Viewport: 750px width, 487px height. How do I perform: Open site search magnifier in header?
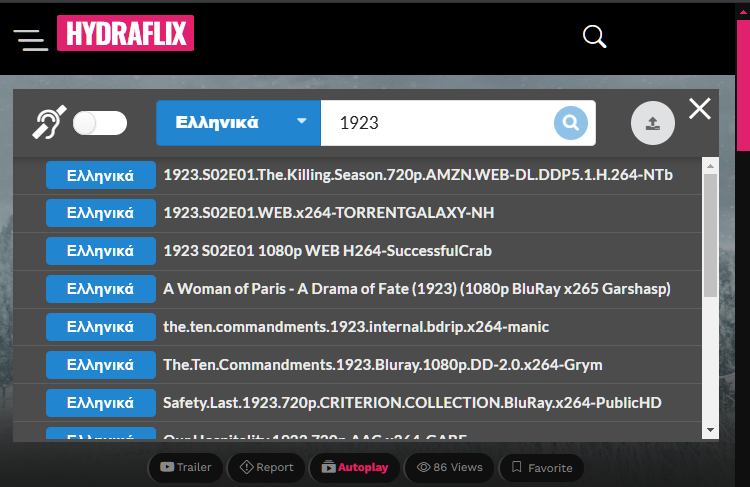[595, 36]
